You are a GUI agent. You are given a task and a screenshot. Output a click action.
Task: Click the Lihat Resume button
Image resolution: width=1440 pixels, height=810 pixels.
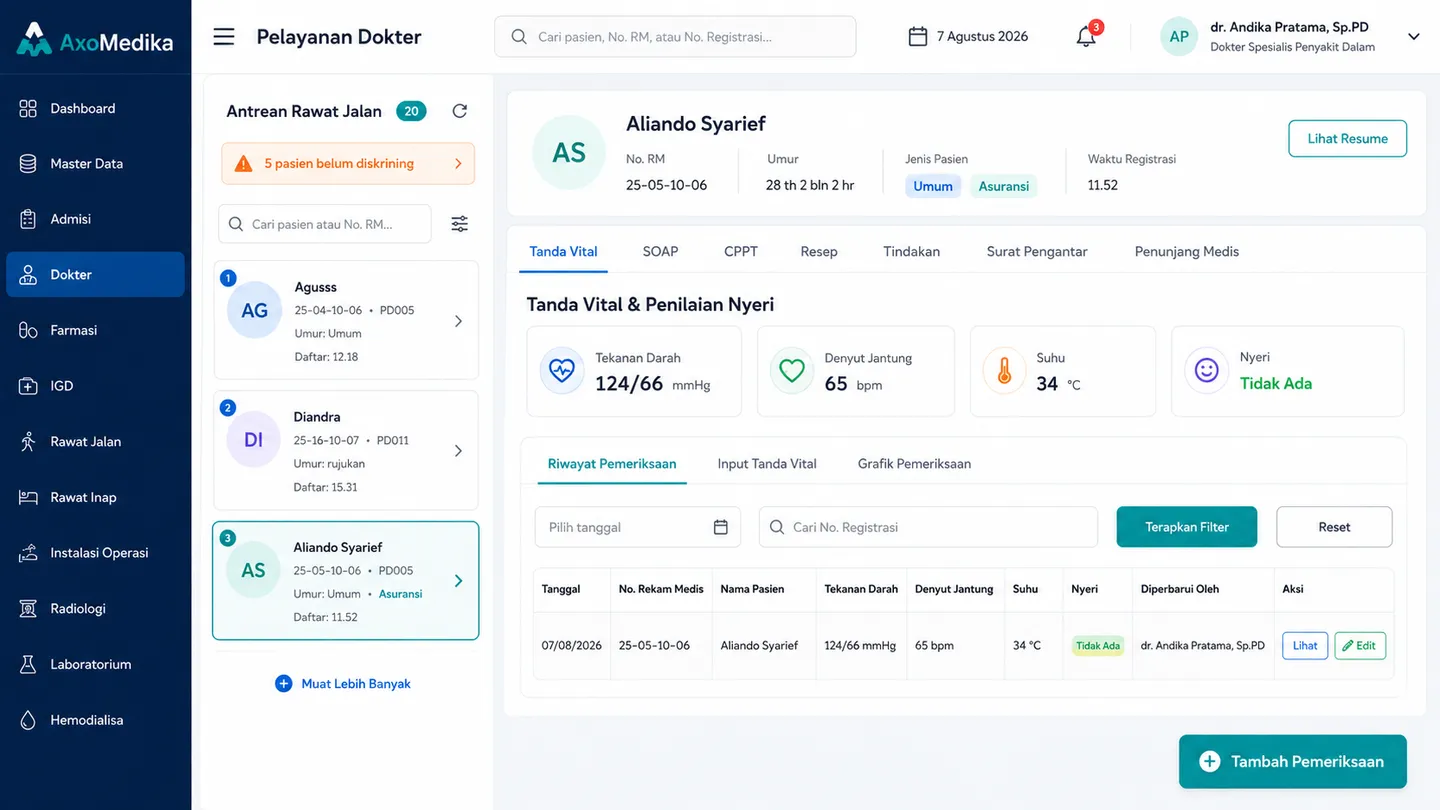pyautogui.click(x=1348, y=139)
